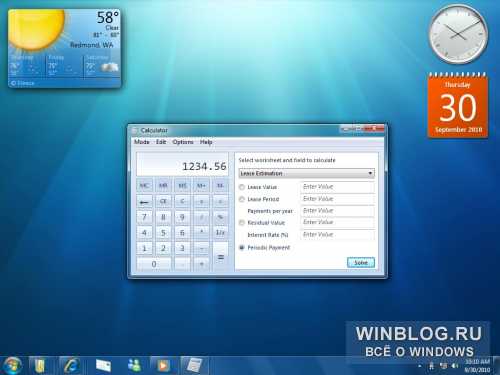Click the 1/x reciprocal key
The image size is (500, 375).
click(220, 233)
